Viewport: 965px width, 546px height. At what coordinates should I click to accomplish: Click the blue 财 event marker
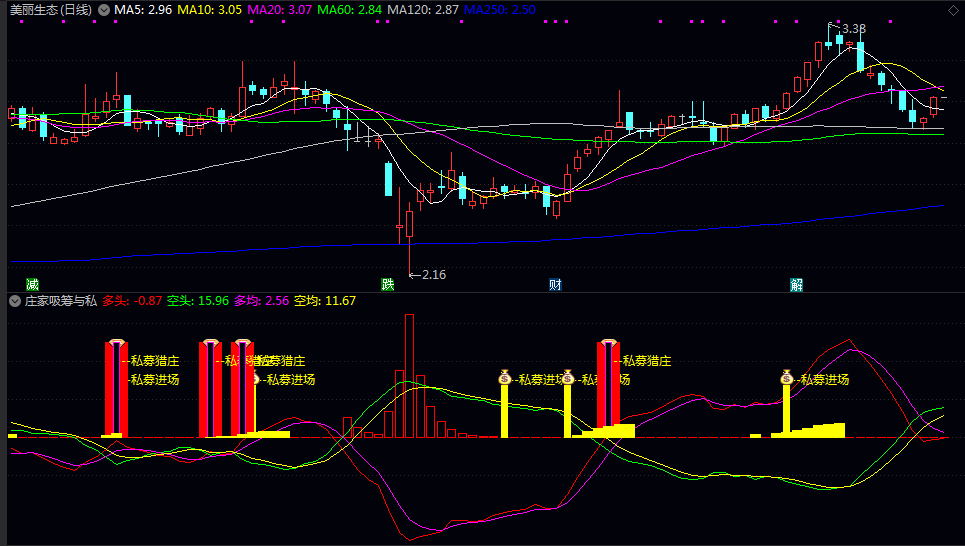click(x=555, y=284)
